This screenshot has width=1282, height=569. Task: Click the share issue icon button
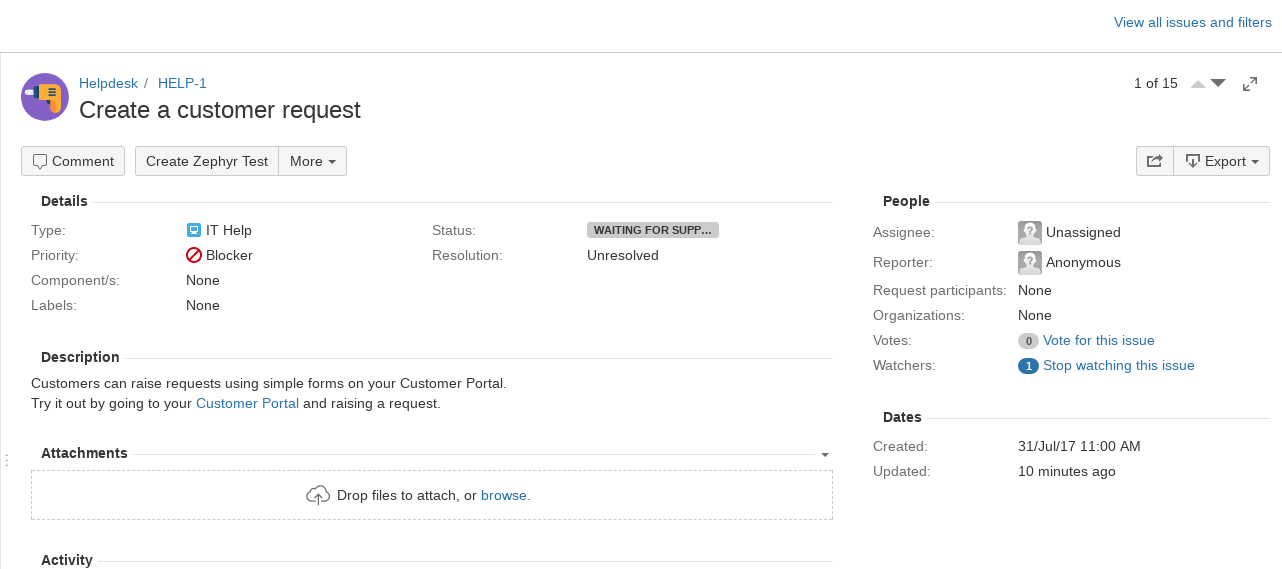(x=1154, y=161)
